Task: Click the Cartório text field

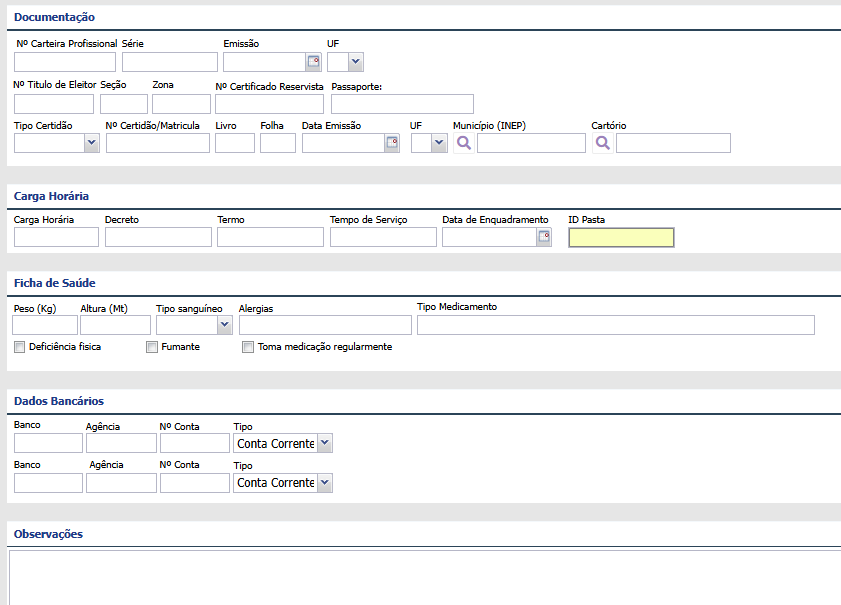Action: pos(673,143)
